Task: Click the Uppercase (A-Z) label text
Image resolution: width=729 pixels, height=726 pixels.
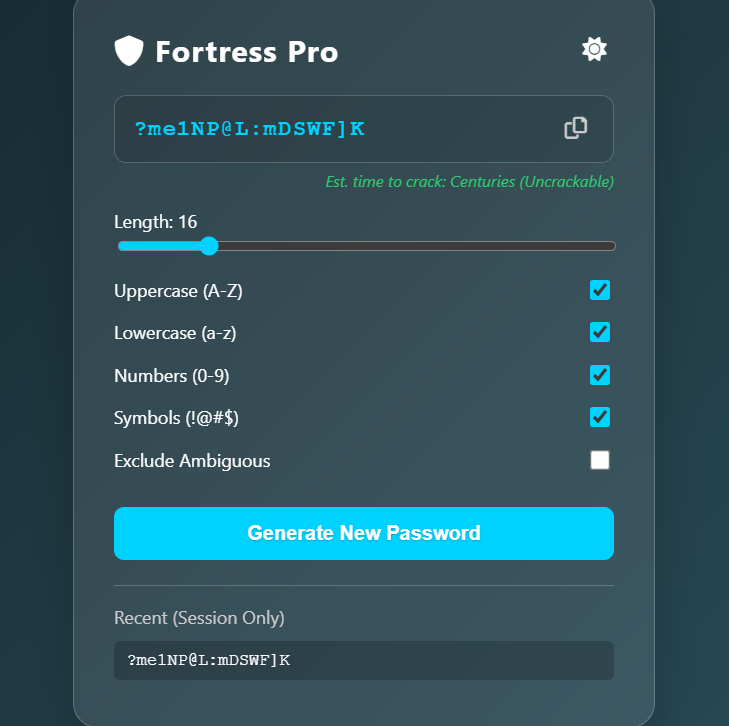Action: click(178, 291)
